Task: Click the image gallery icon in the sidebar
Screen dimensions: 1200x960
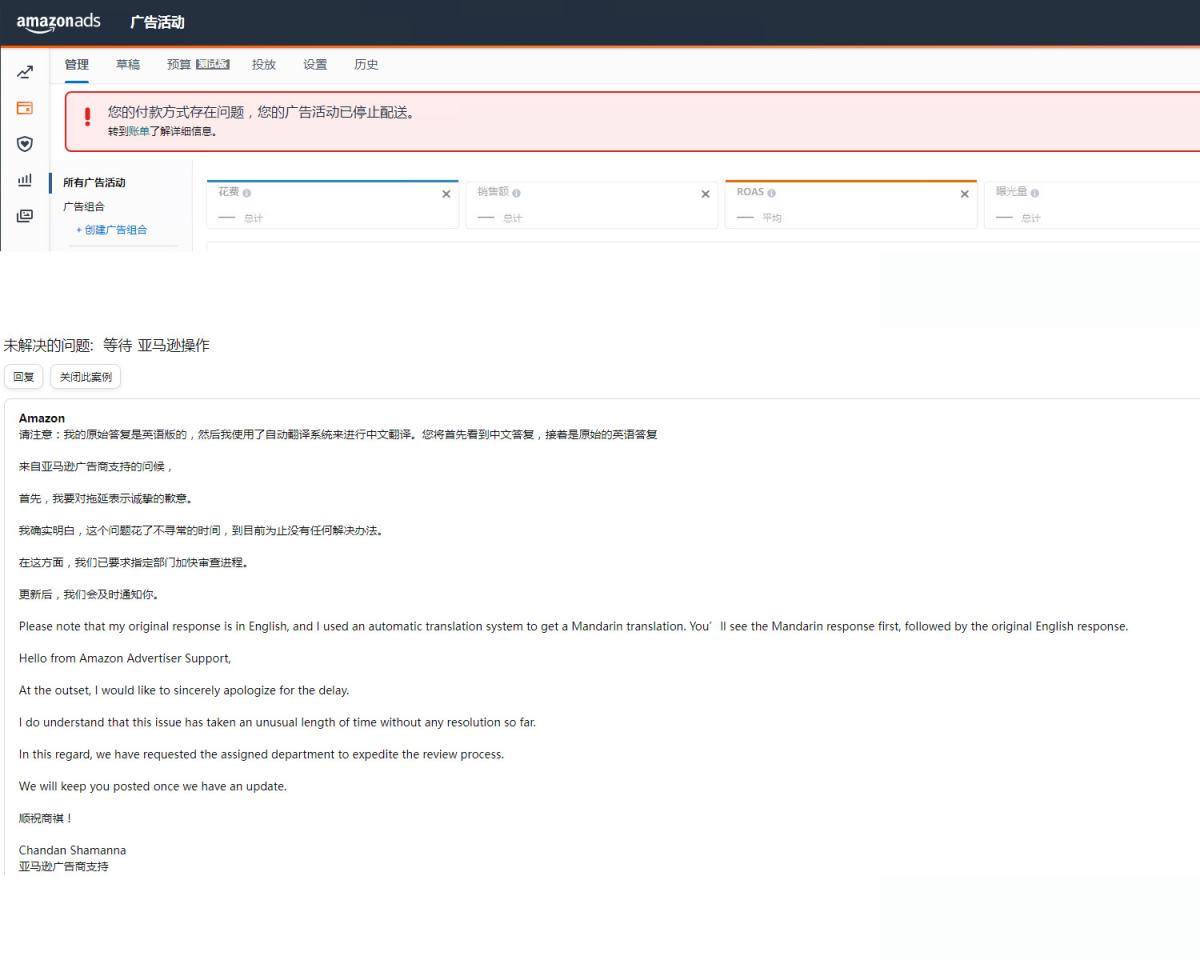Action: (25, 215)
